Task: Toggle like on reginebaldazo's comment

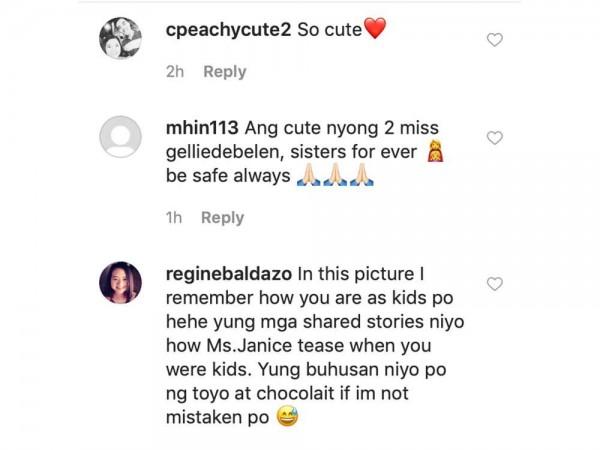Action: [x=494, y=284]
